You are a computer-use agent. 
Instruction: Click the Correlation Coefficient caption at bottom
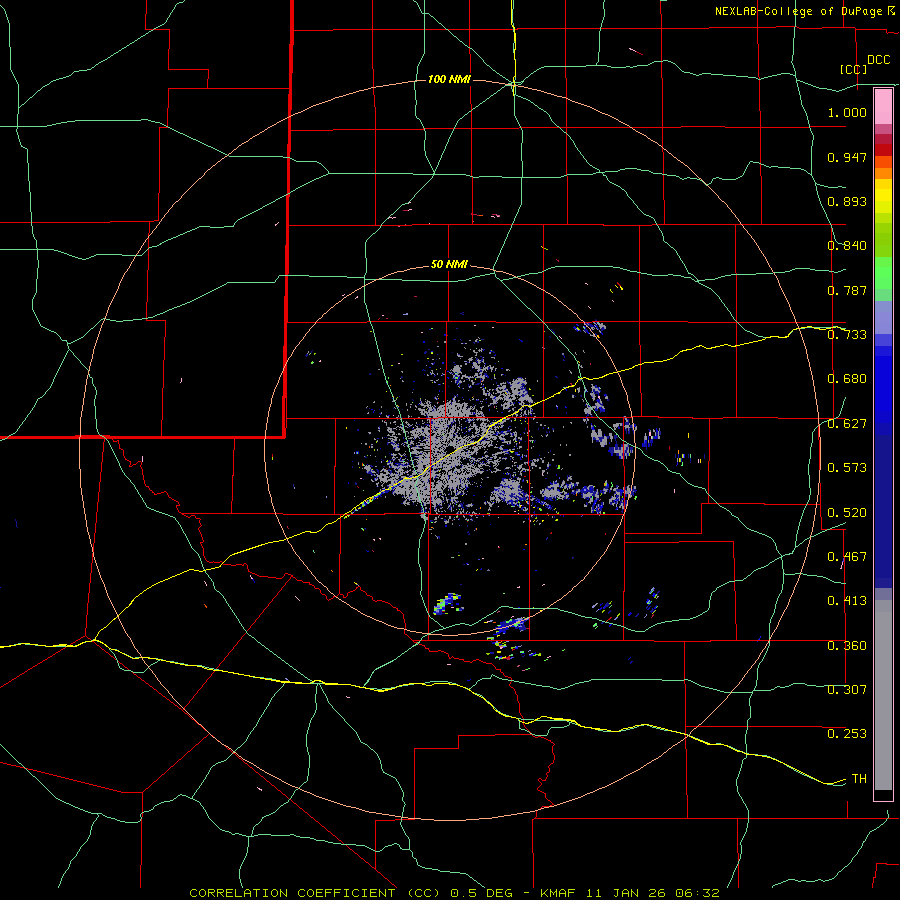(x=454, y=893)
